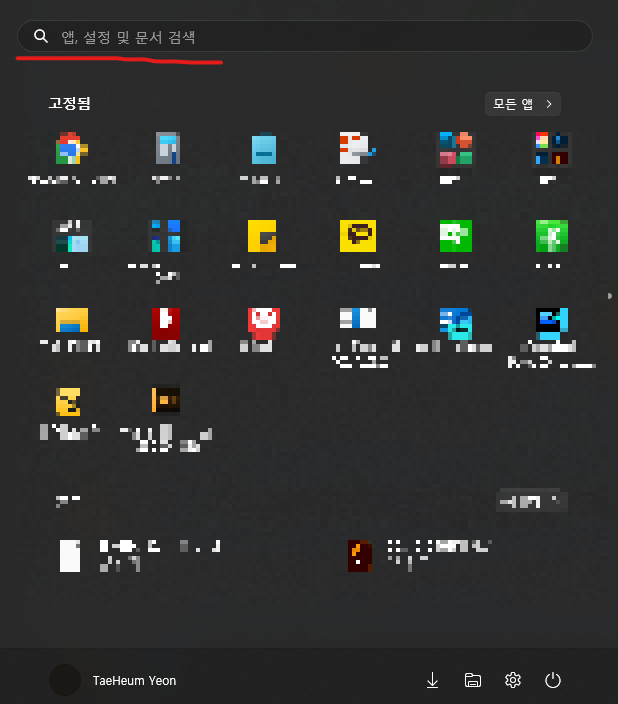This screenshot has height=704, width=618.
Task: Open the grey-and-blue pinned icon beside Chrome
Action: pyautogui.click(x=168, y=148)
